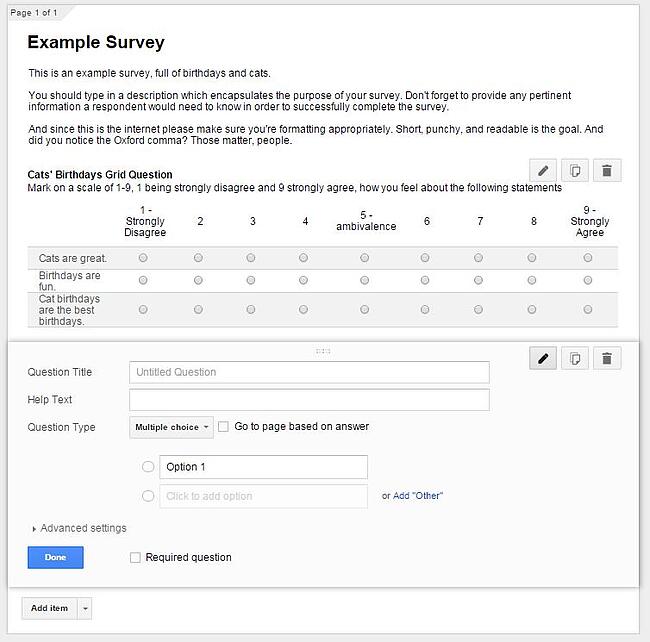Click the pencil icon for Untitled Question
This screenshot has width=650, height=642.
point(542,358)
